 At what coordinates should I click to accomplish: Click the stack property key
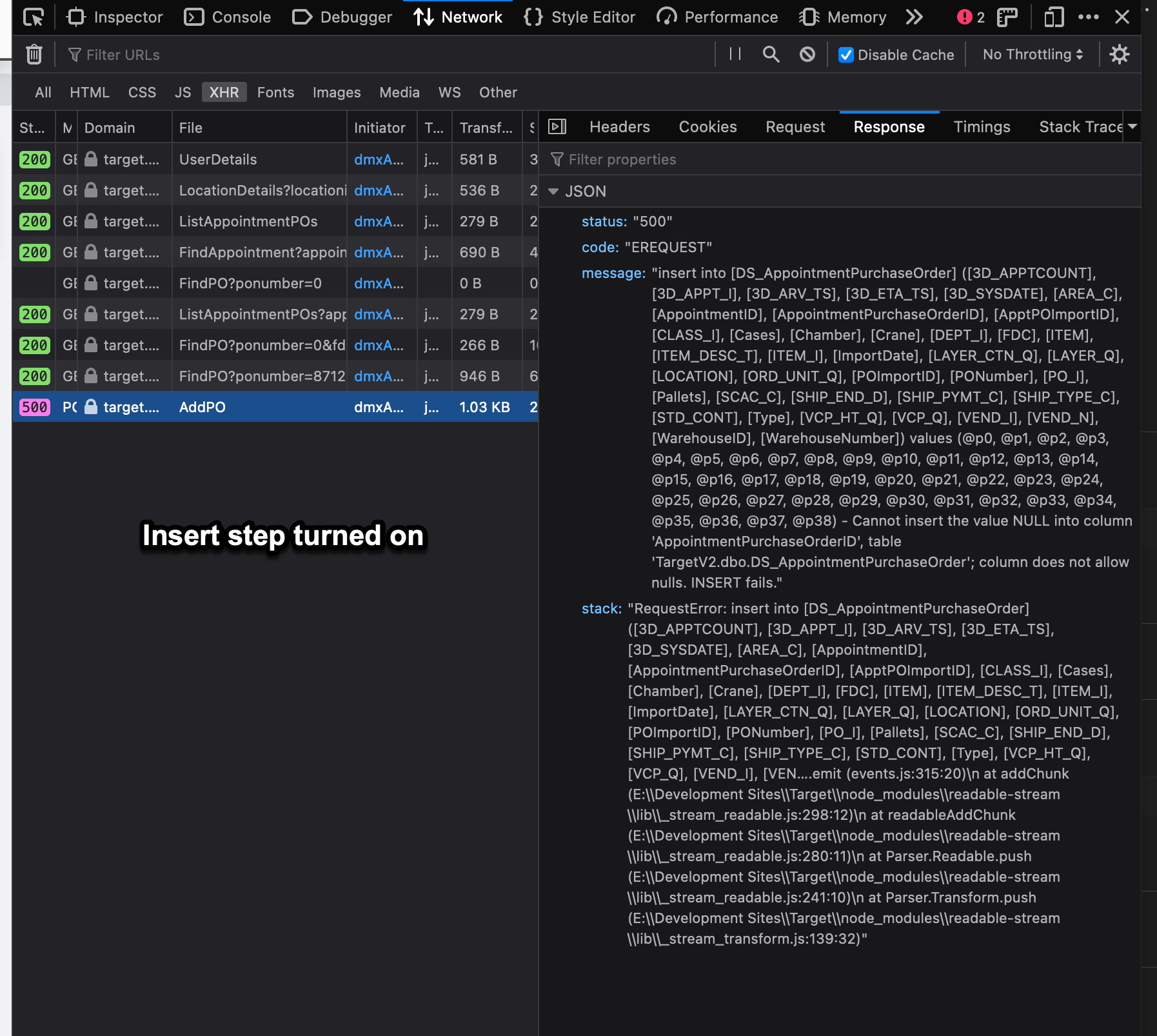tap(602, 608)
